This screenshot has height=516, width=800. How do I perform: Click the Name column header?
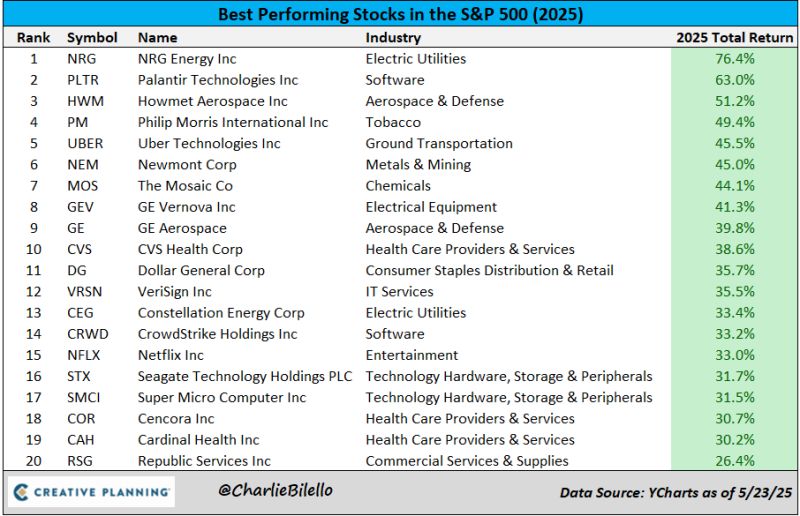click(158, 37)
